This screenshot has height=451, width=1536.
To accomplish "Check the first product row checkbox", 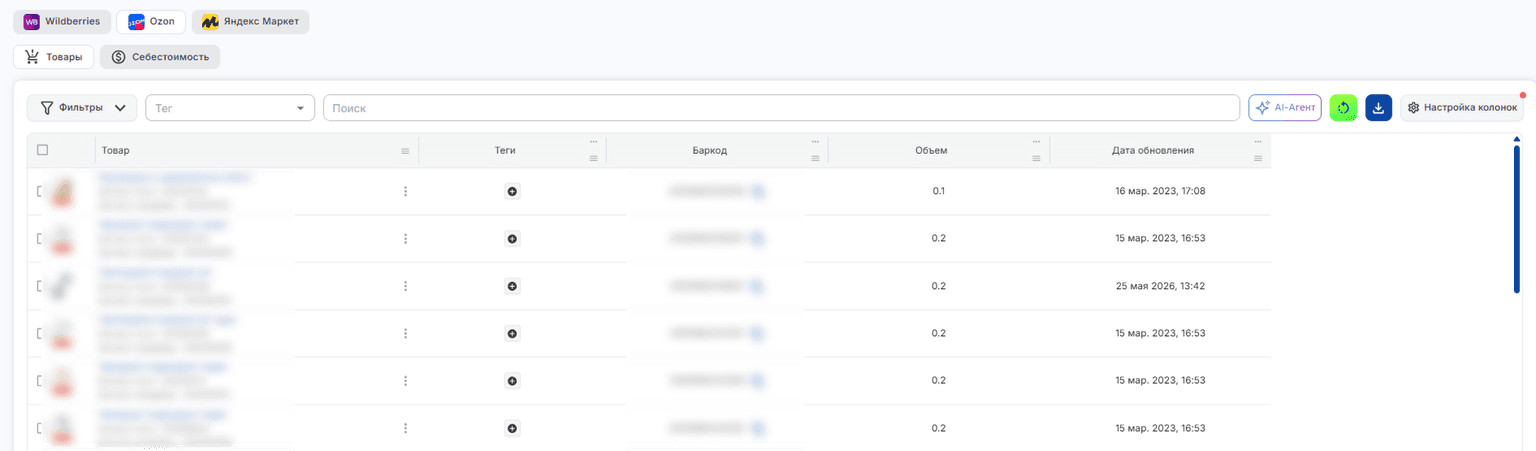I will click(40, 191).
